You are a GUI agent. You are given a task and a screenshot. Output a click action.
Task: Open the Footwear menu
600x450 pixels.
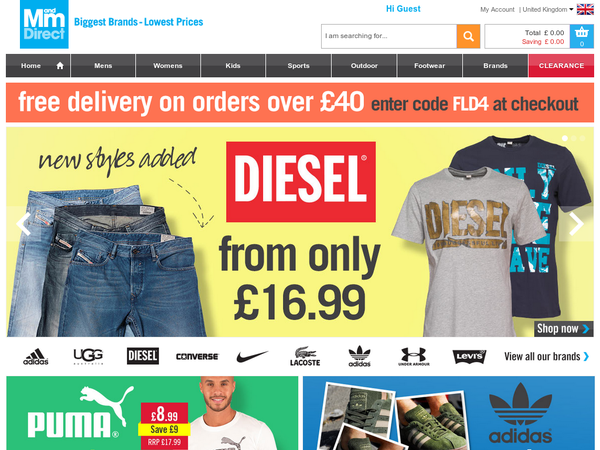click(430, 66)
